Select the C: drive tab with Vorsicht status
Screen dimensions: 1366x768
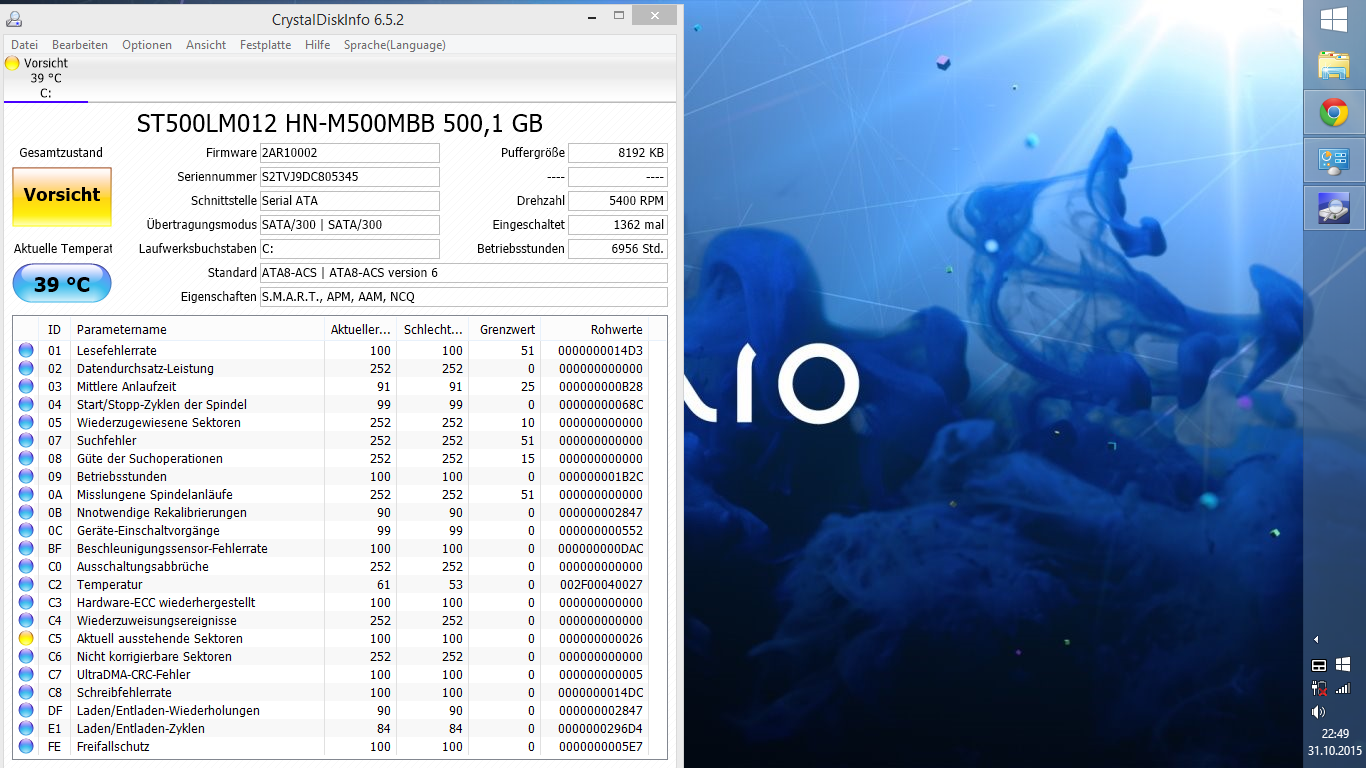coord(45,78)
